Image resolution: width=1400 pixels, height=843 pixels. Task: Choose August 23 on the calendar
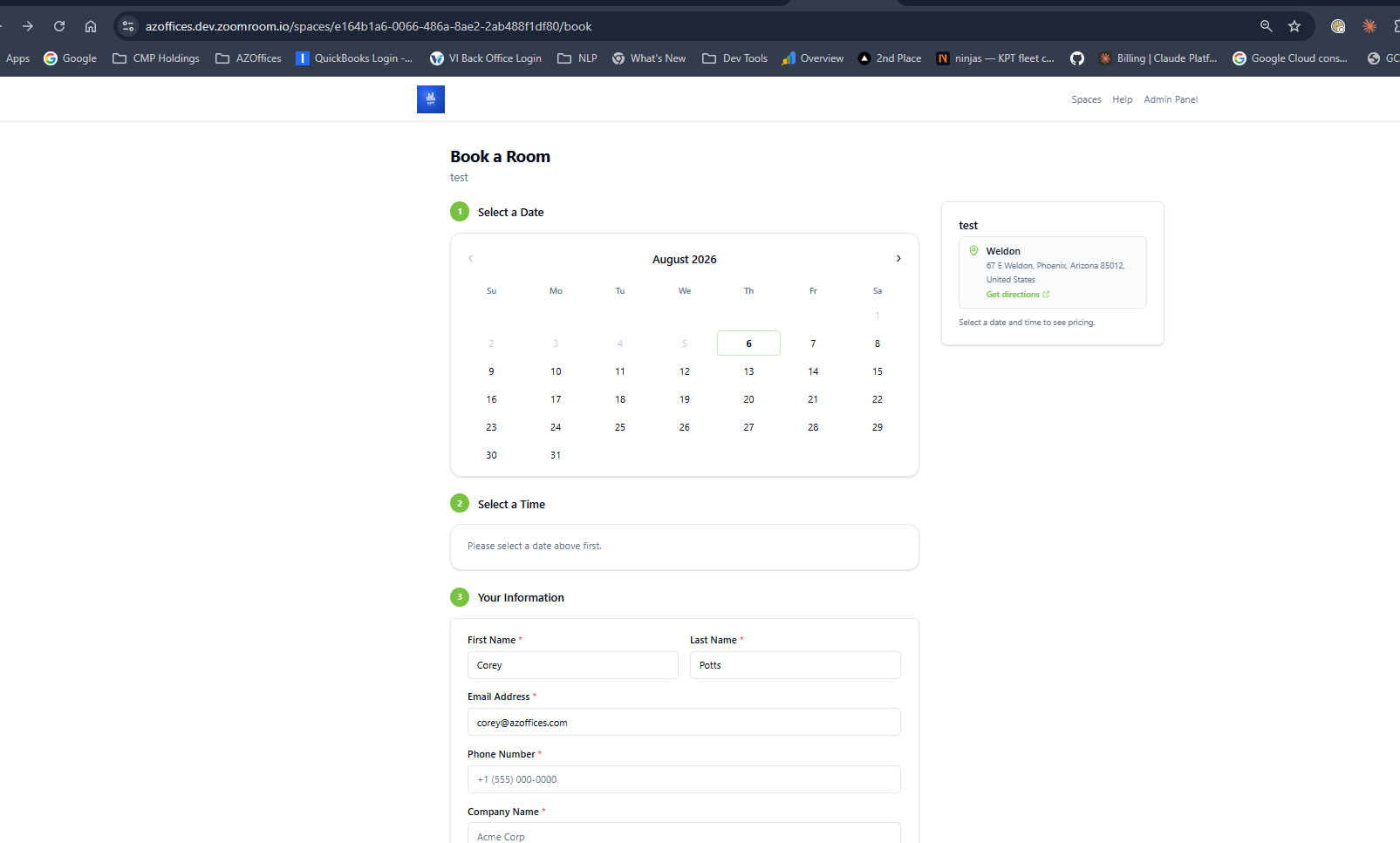(491, 427)
